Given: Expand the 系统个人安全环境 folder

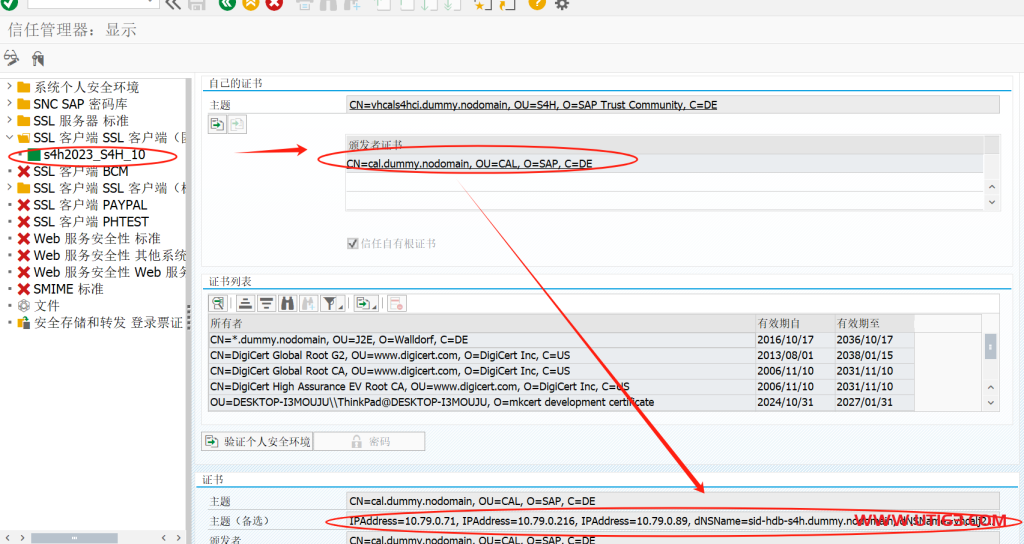Looking at the screenshot, I should (9, 88).
